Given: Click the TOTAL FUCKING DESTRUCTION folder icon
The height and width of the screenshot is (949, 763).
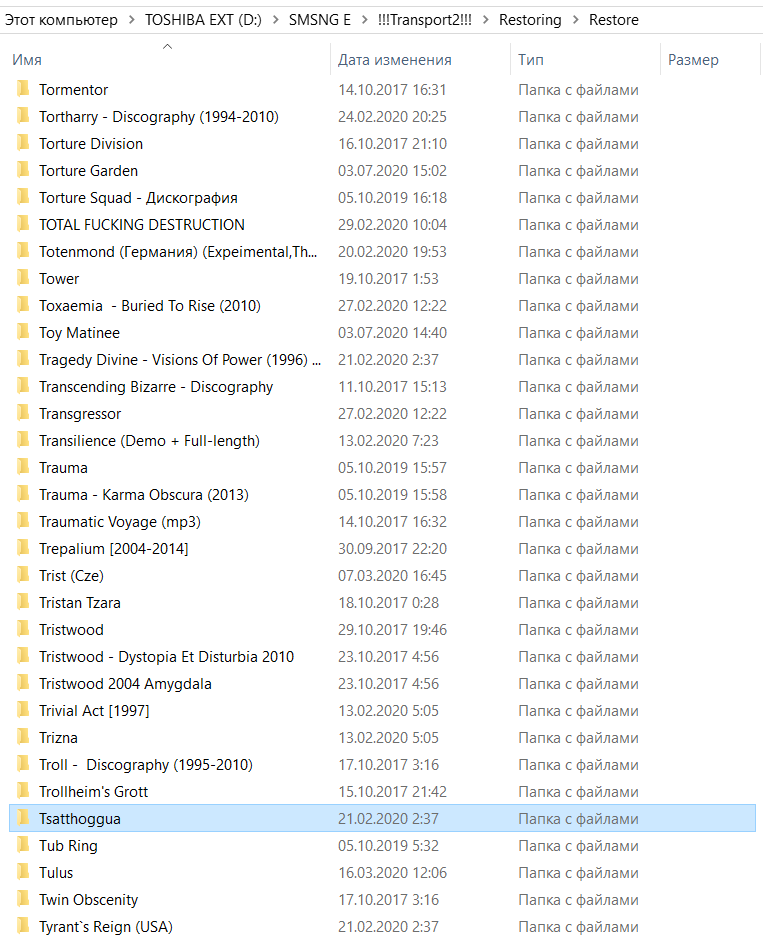Looking at the screenshot, I should click(x=23, y=224).
